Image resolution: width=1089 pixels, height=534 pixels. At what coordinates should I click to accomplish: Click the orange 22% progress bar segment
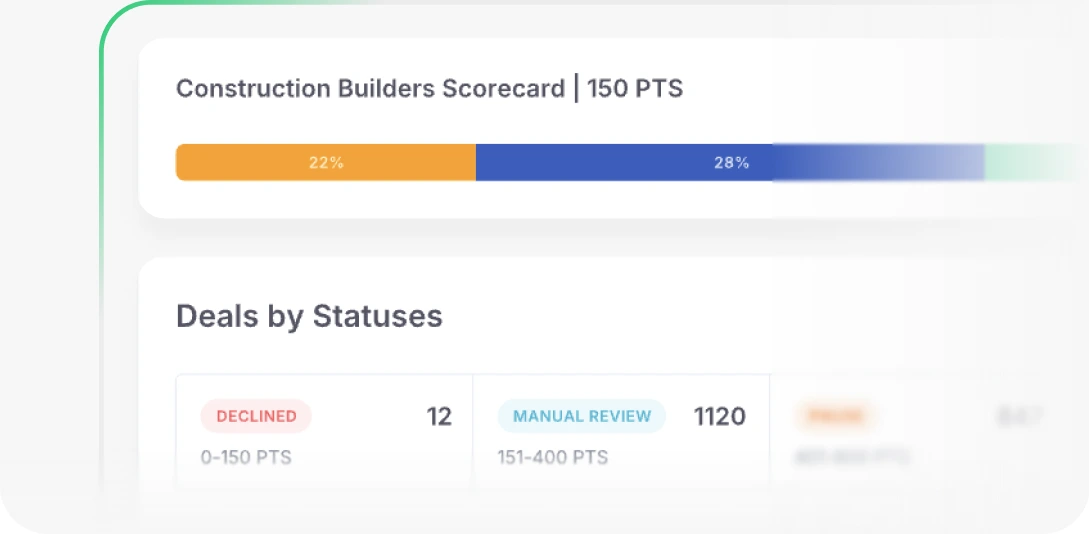pos(326,162)
